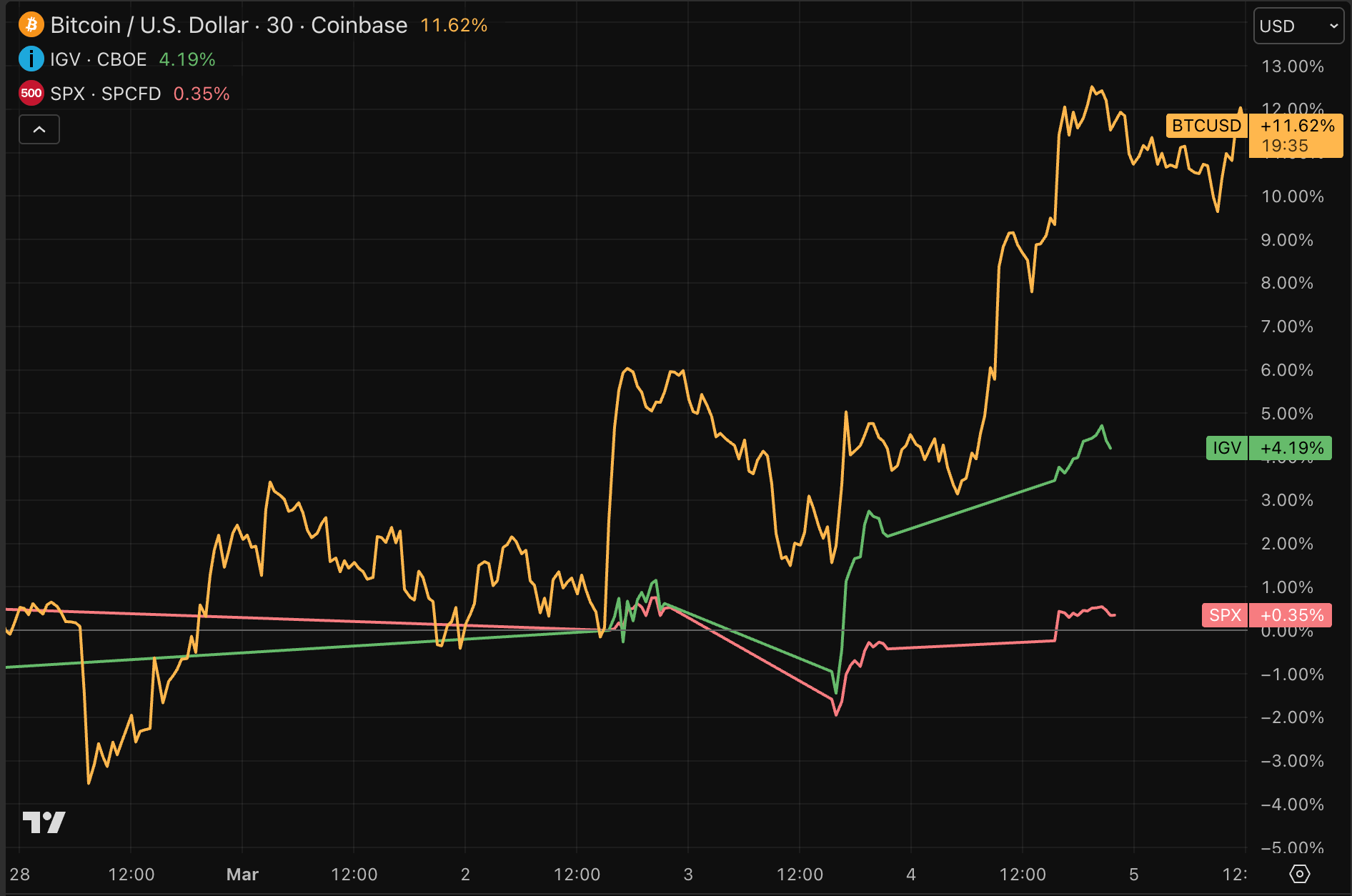Click the 11.62% Bitcoin percentage value
Image resolution: width=1352 pixels, height=896 pixels.
click(x=454, y=25)
